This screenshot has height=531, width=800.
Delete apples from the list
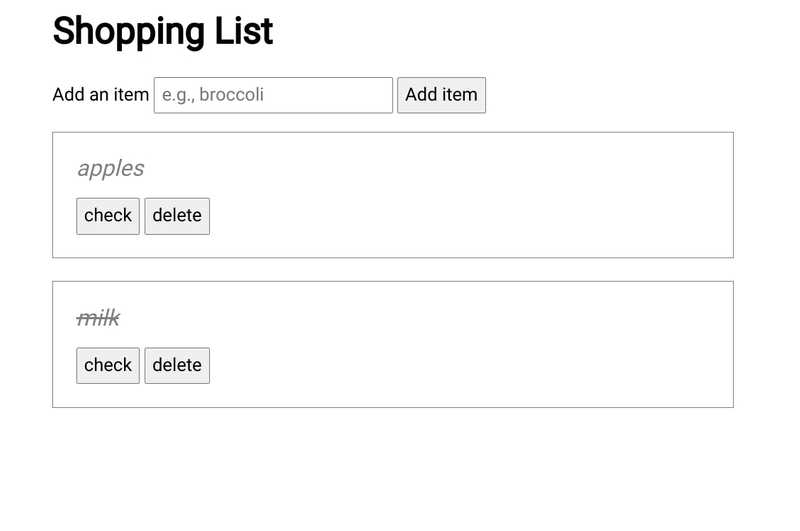[x=177, y=215]
